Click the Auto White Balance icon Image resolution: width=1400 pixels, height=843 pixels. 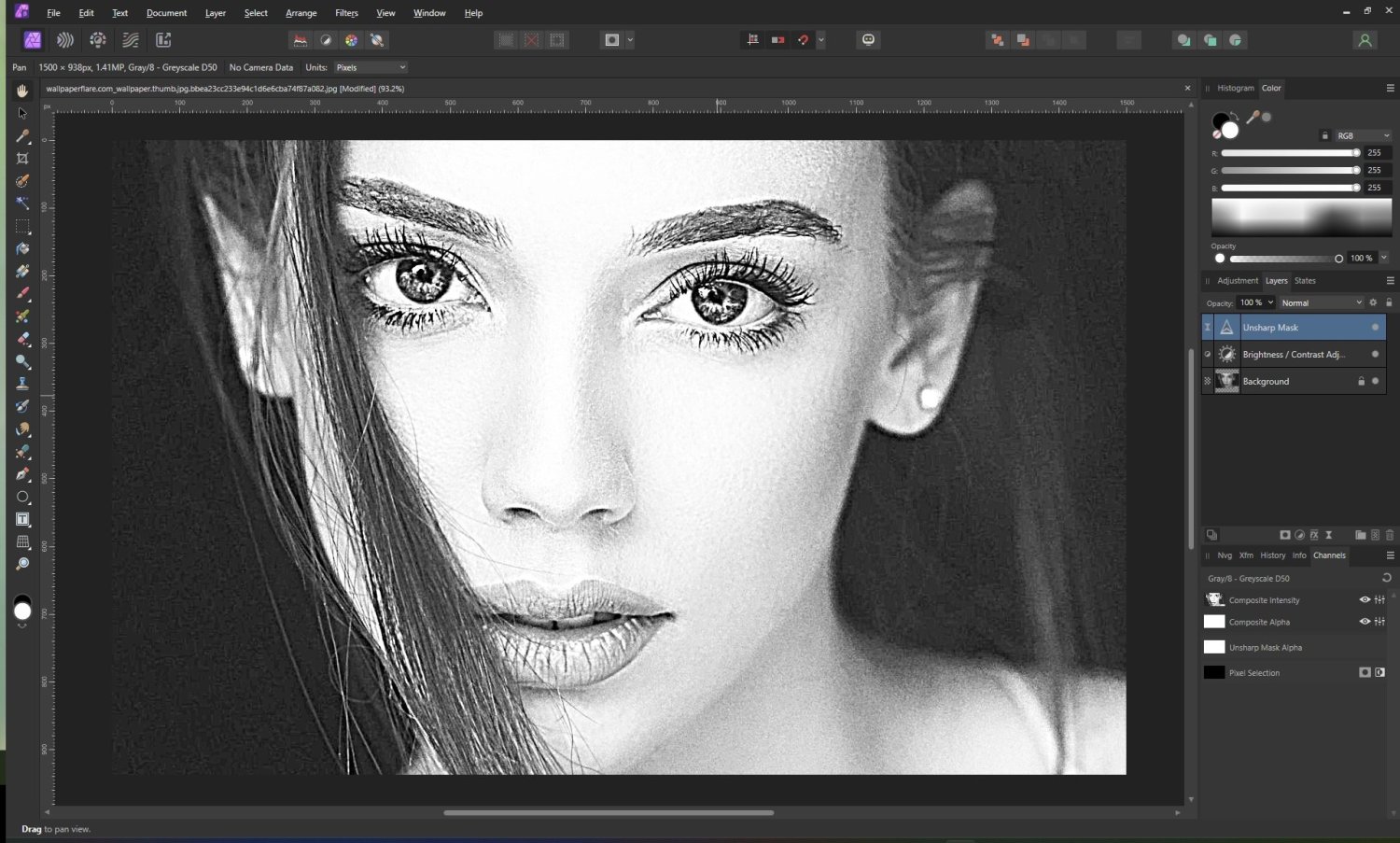[x=377, y=40]
